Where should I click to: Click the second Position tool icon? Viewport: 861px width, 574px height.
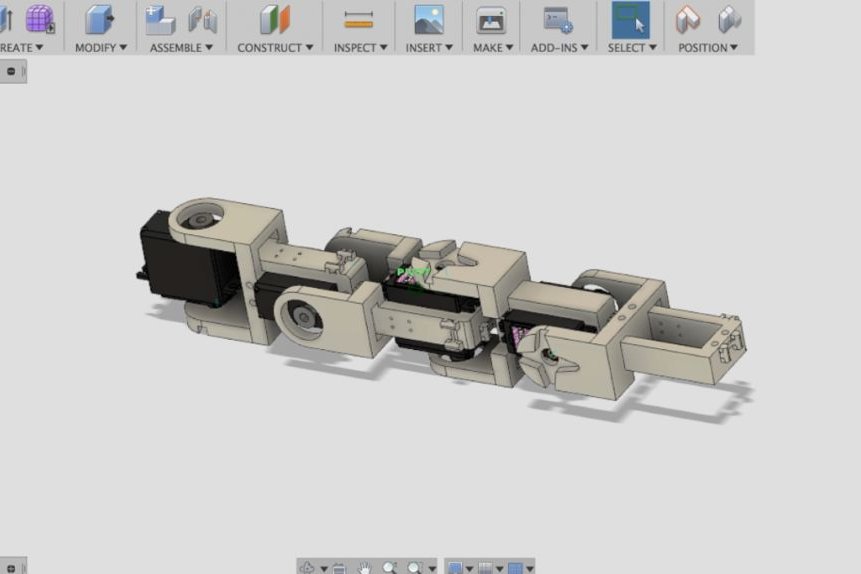[730, 19]
